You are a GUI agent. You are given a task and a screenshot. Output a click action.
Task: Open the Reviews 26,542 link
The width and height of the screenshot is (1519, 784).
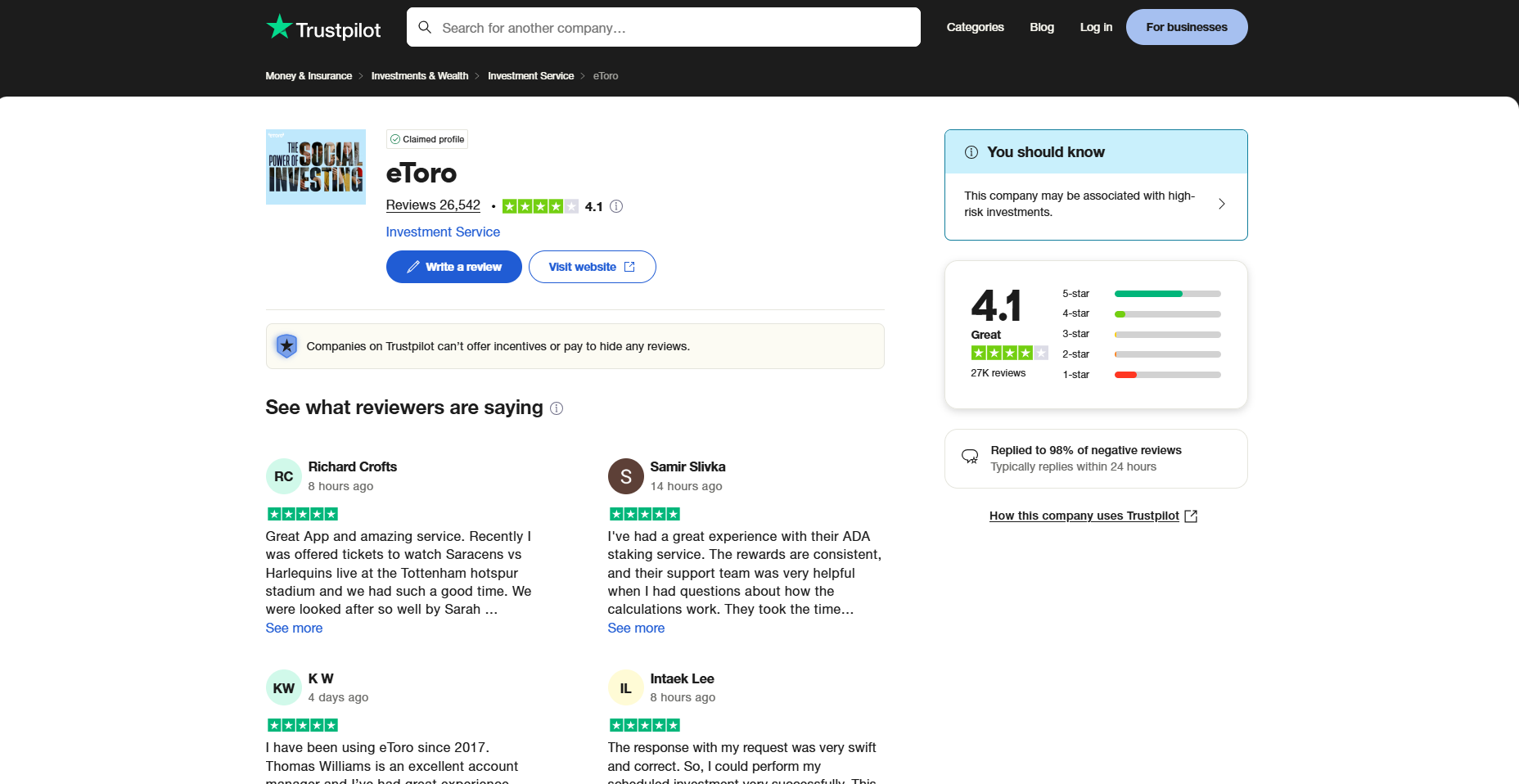click(433, 205)
